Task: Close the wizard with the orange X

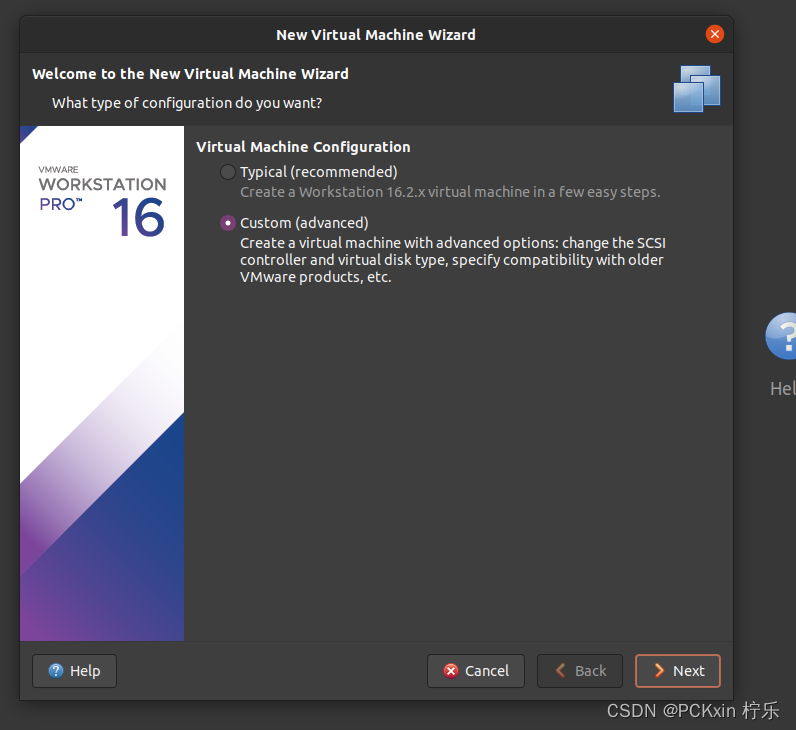Action: pyautogui.click(x=714, y=34)
